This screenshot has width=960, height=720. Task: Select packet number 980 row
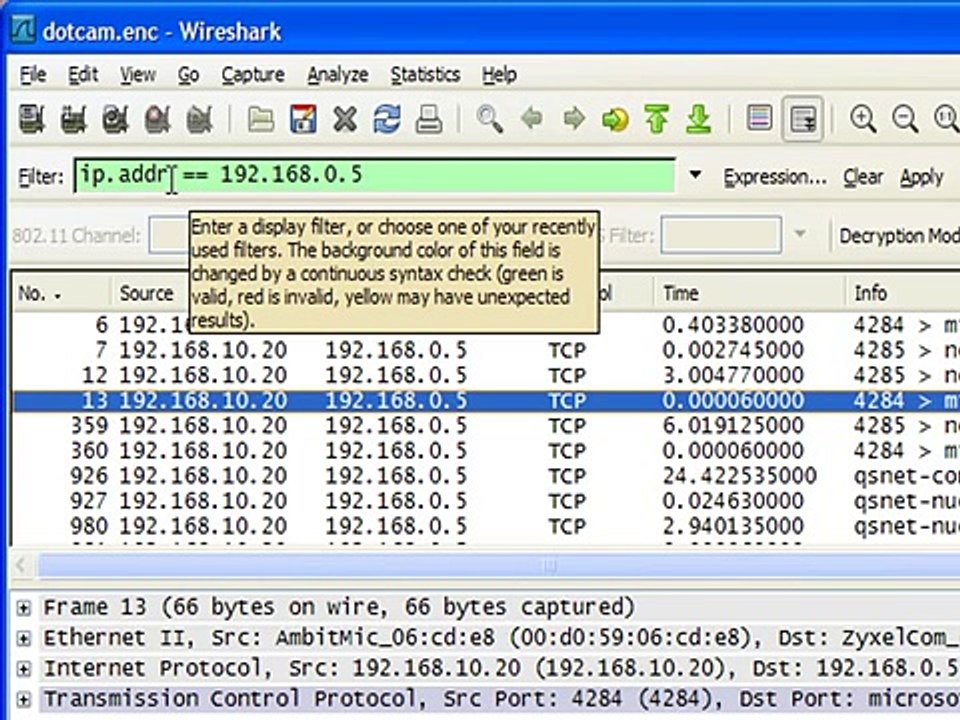coord(486,526)
